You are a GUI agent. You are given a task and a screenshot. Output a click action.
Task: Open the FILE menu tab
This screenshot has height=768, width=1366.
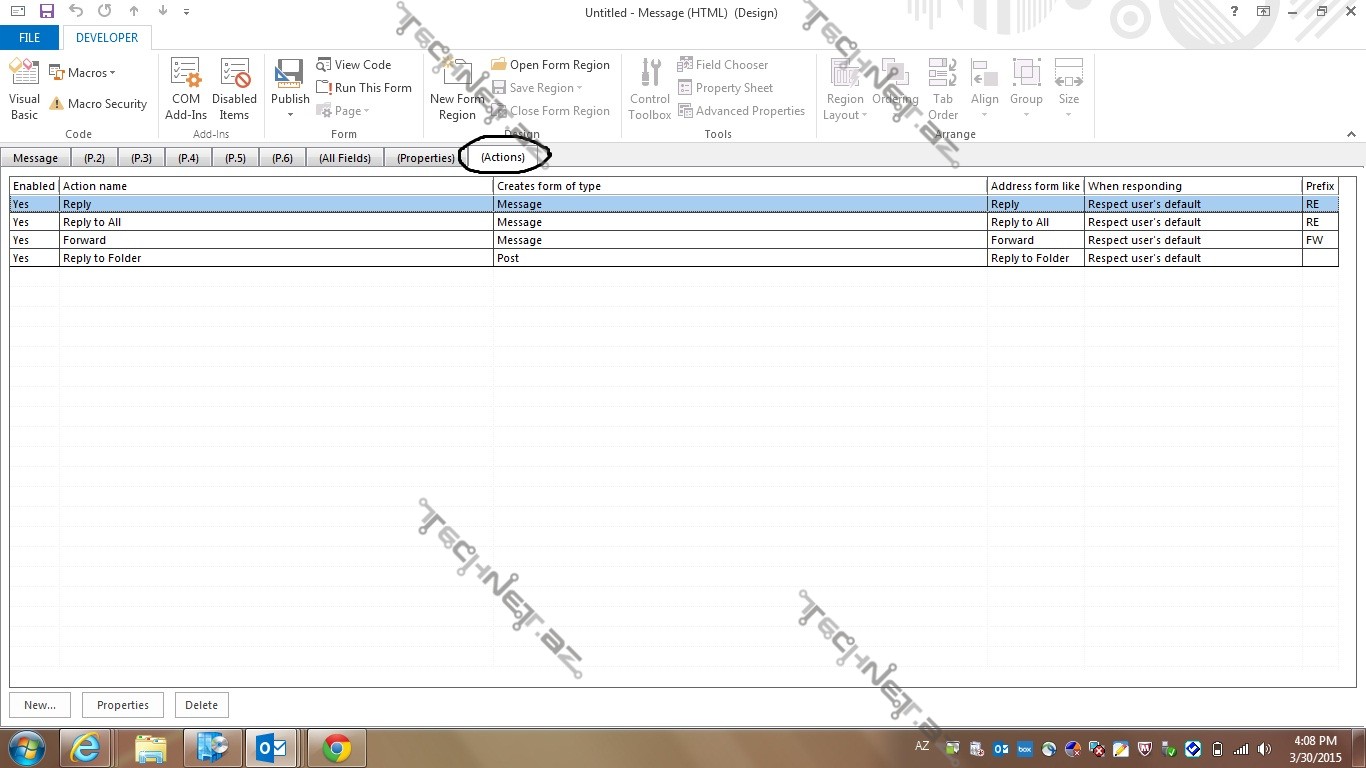(30, 38)
